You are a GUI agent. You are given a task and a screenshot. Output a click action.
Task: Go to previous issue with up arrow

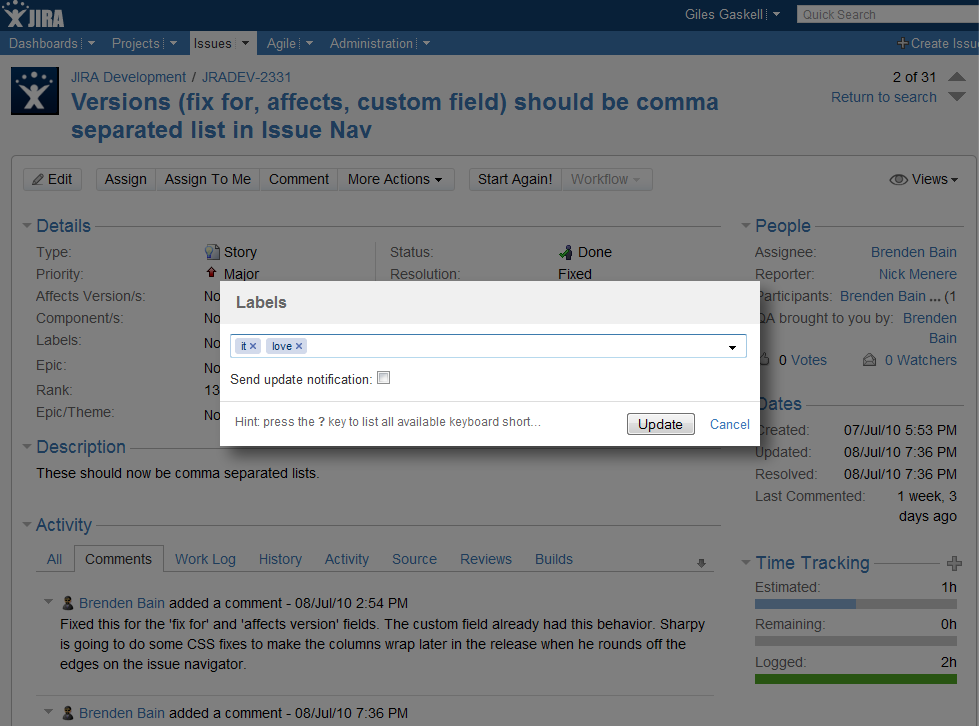click(957, 77)
